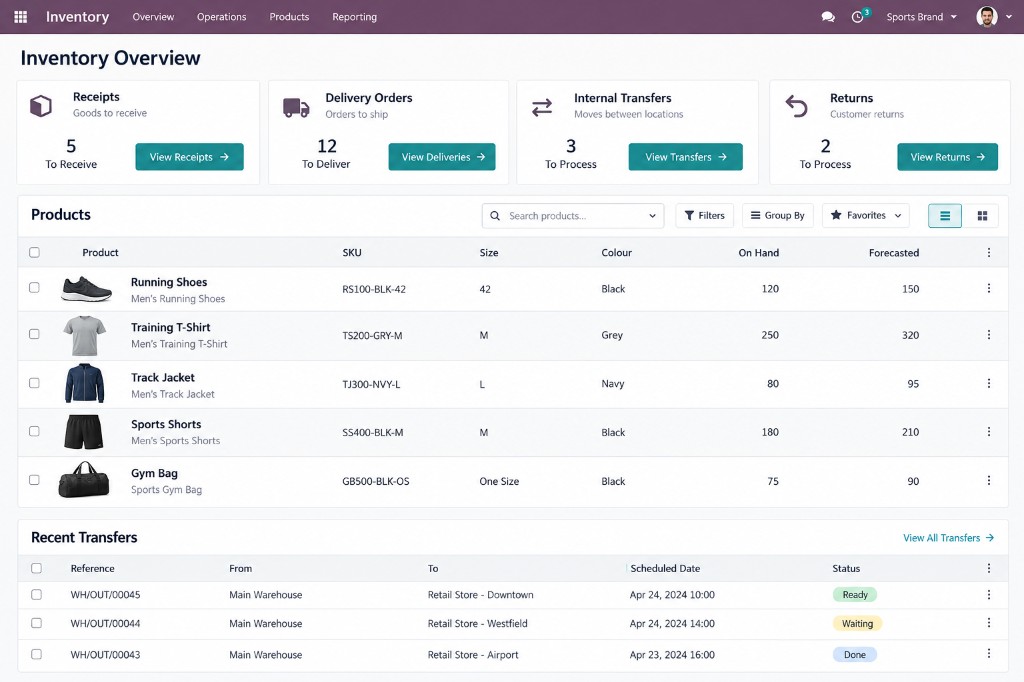This screenshot has height=682, width=1024.
Task: Open row menu for Training T-Shirt
Action: pos(989,334)
